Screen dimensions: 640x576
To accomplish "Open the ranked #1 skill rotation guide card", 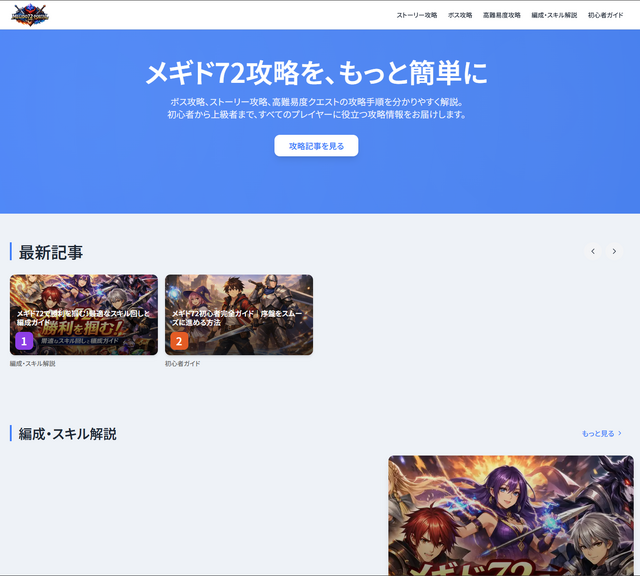I will click(x=84, y=314).
